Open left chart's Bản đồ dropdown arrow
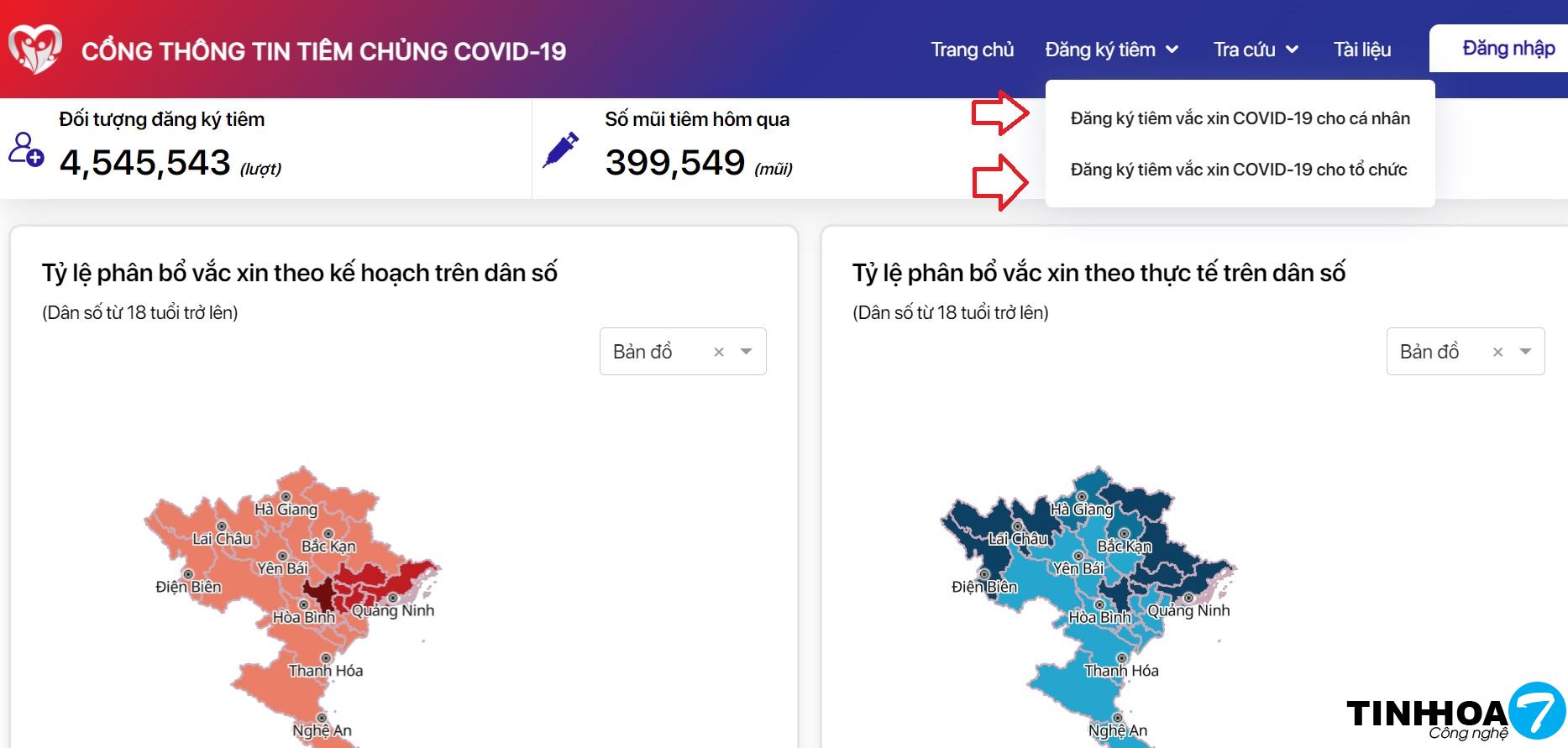Viewport: 1568px width, 748px height. pos(746,352)
